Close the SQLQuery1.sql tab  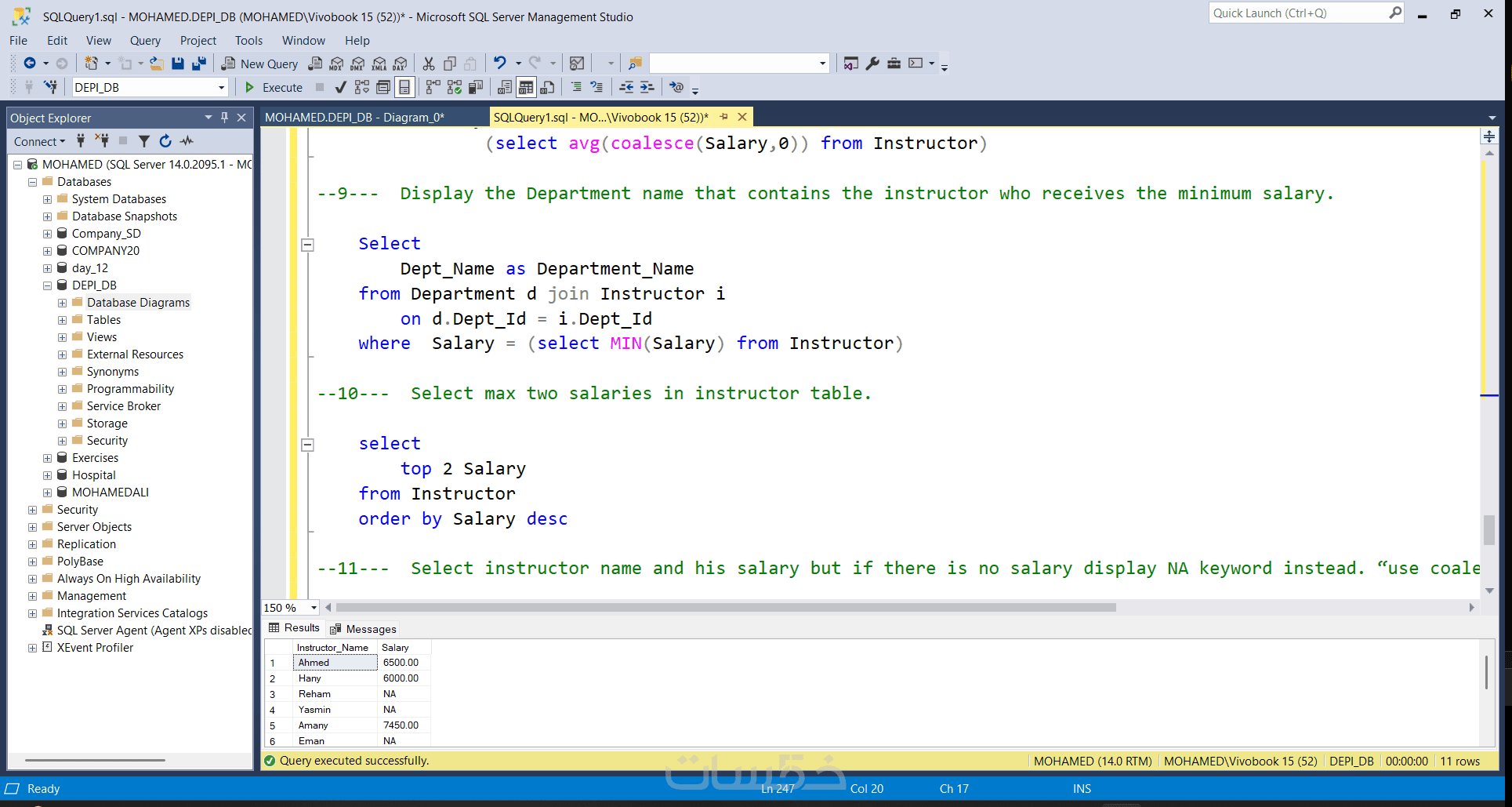(742, 117)
